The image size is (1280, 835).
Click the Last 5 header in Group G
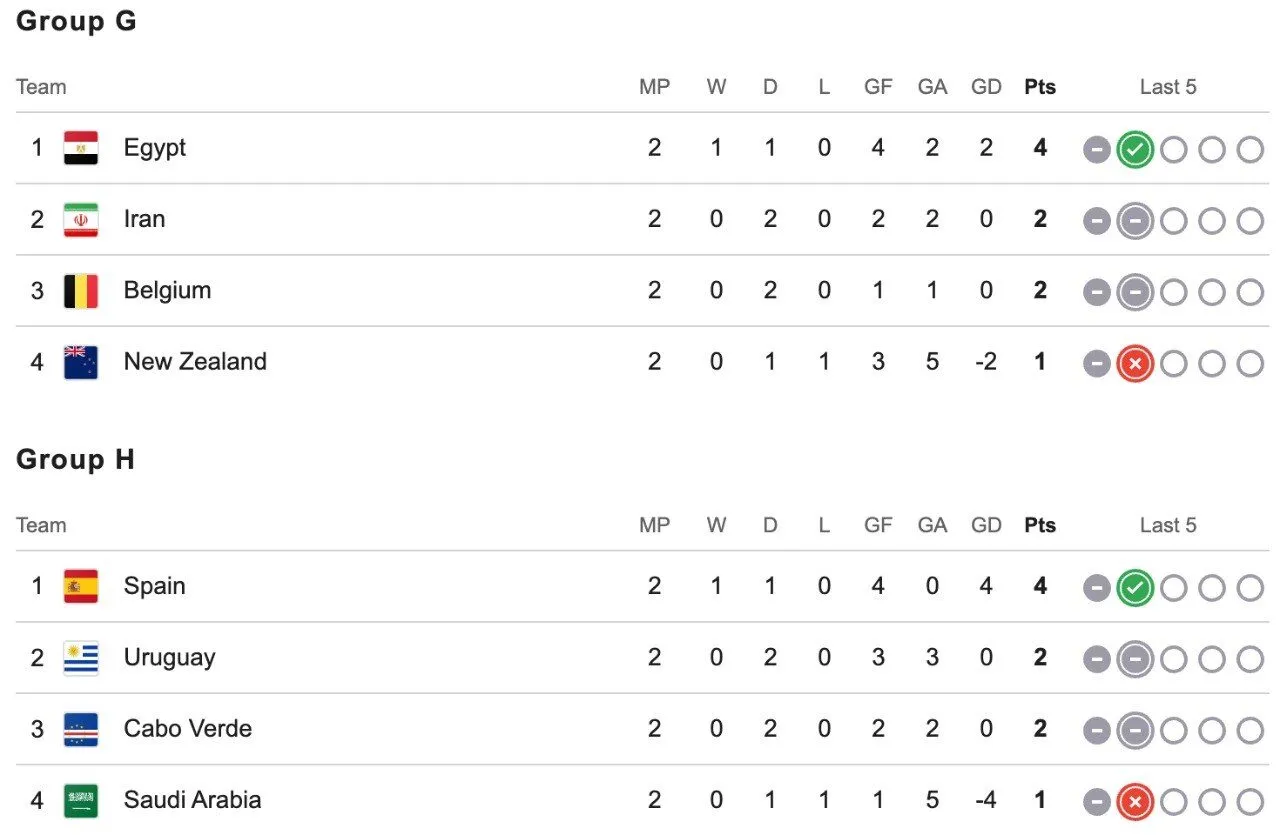[1168, 87]
